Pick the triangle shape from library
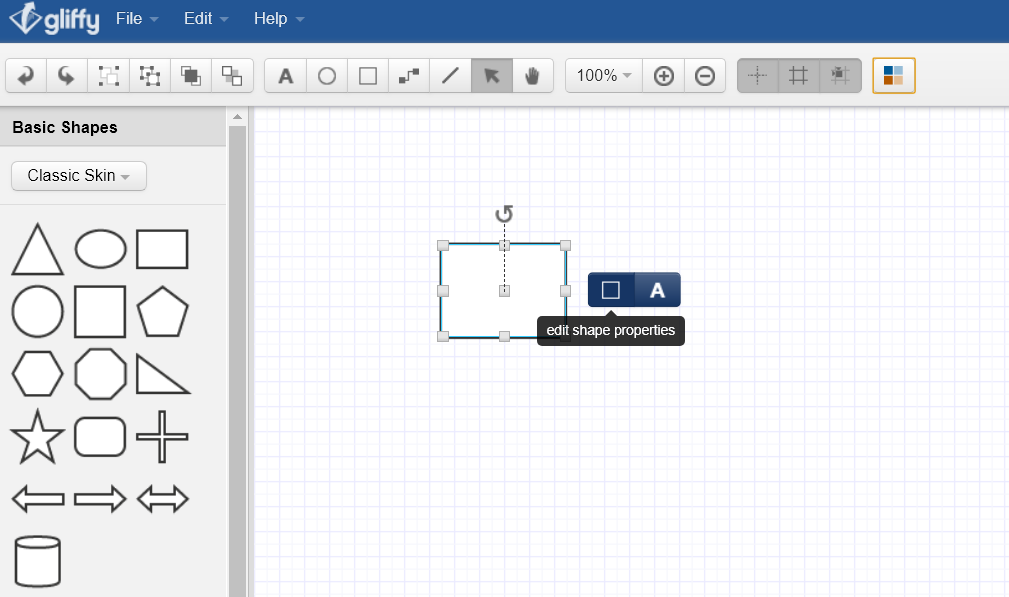Image resolution: width=1009 pixels, height=597 pixels. pos(37,250)
